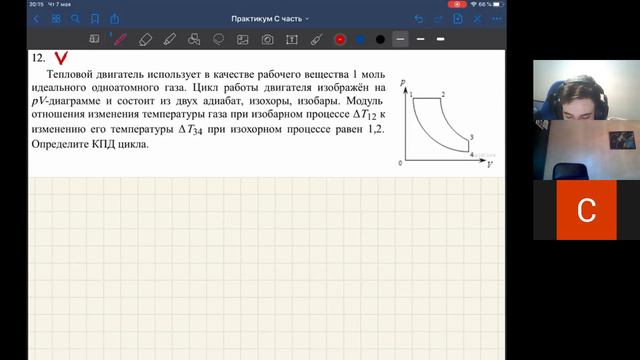Screen dimensions: 640x360
Task: Click the pV-diagram image in problem 12
Action: (446, 123)
